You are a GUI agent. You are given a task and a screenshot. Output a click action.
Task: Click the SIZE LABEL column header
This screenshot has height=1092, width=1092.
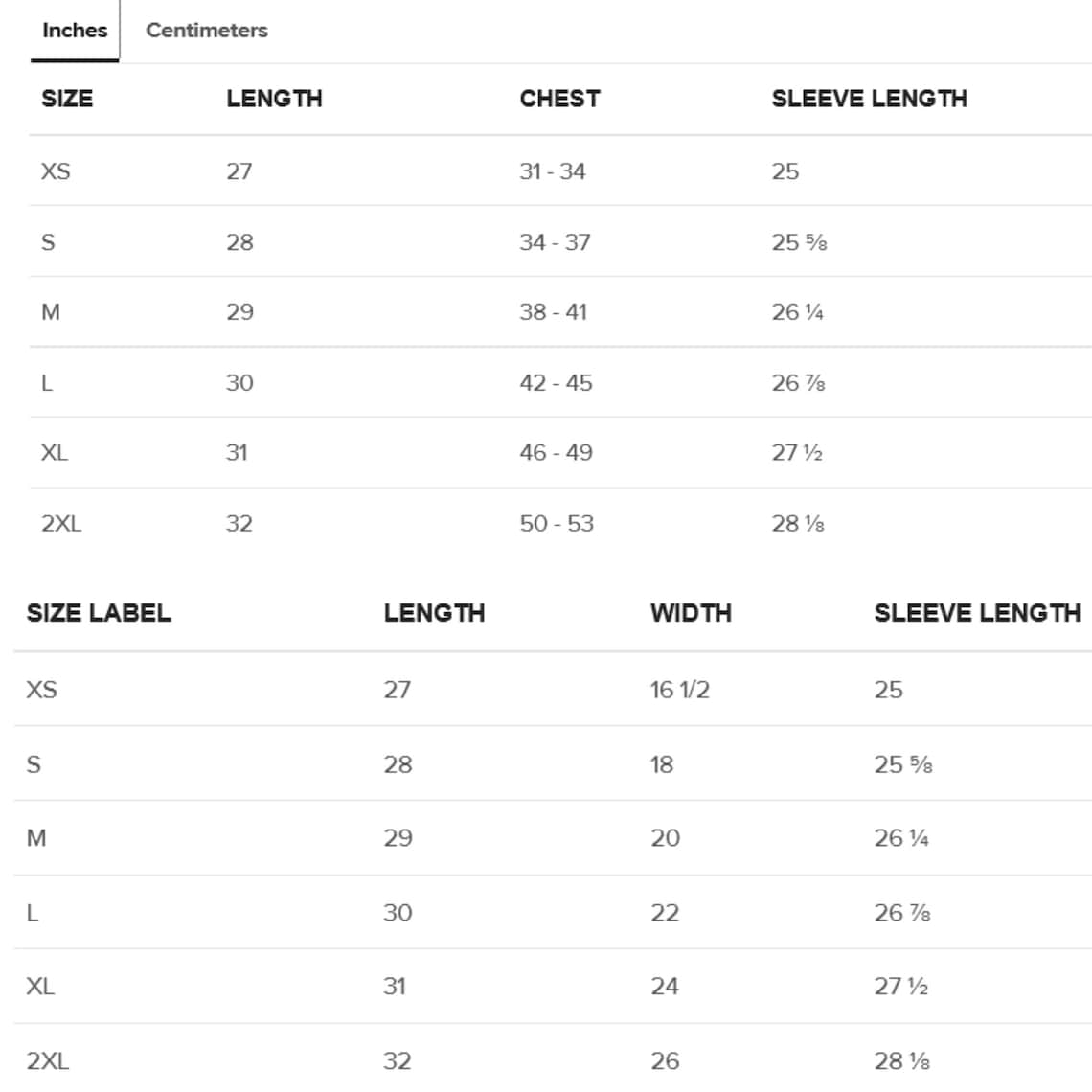click(x=99, y=613)
